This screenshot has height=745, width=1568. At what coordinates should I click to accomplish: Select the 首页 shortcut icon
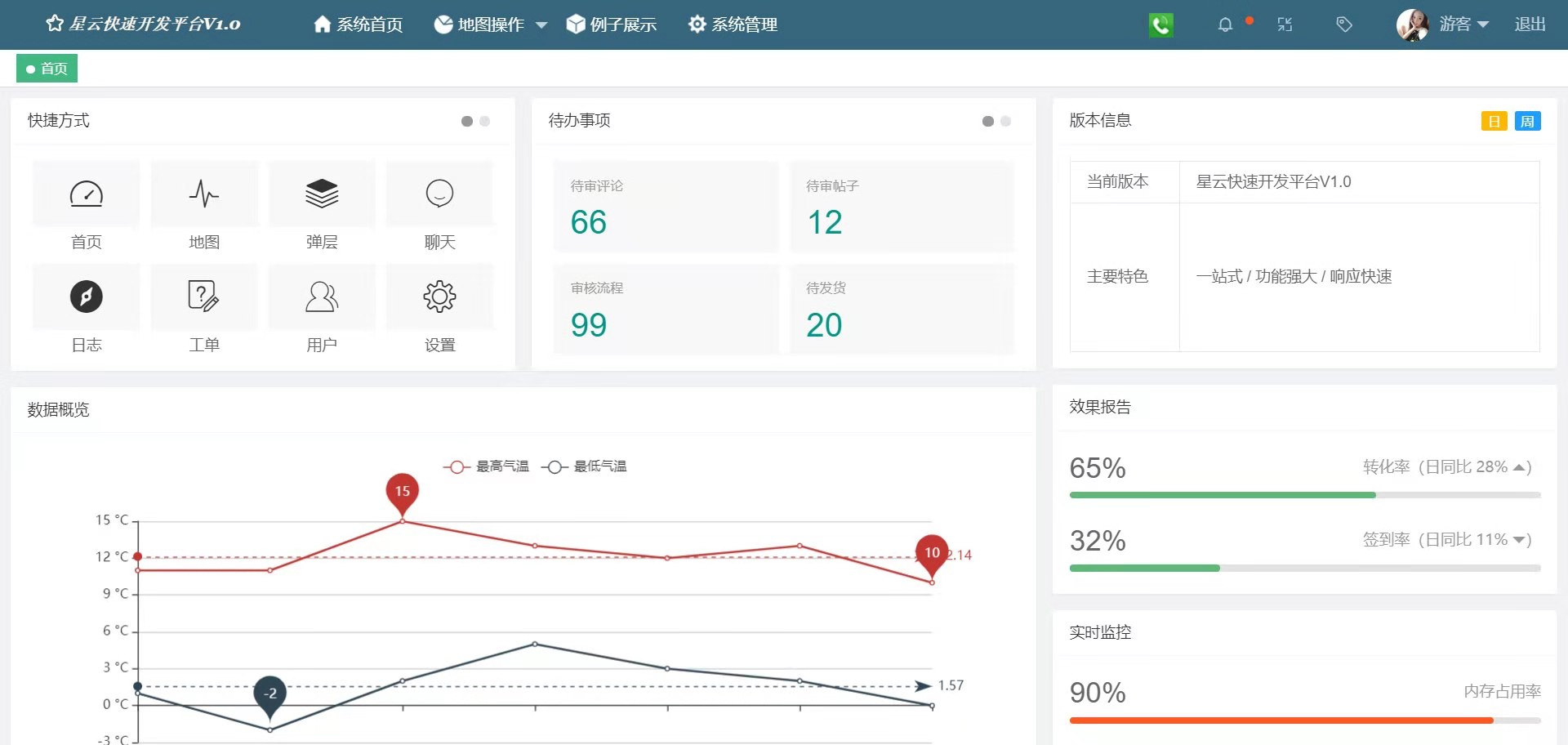87,194
